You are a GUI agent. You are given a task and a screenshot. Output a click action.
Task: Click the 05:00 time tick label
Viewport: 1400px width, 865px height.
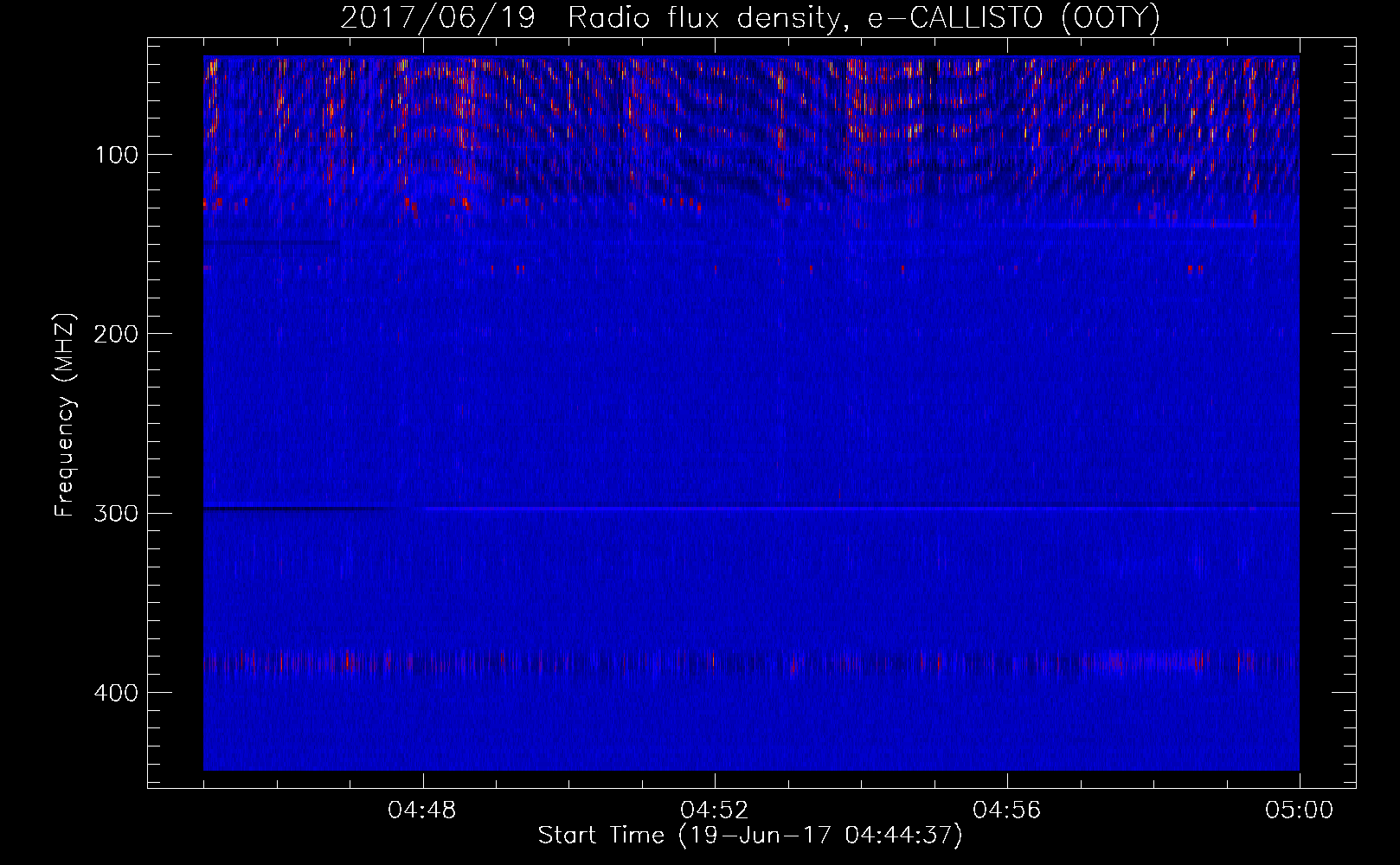click(1299, 811)
